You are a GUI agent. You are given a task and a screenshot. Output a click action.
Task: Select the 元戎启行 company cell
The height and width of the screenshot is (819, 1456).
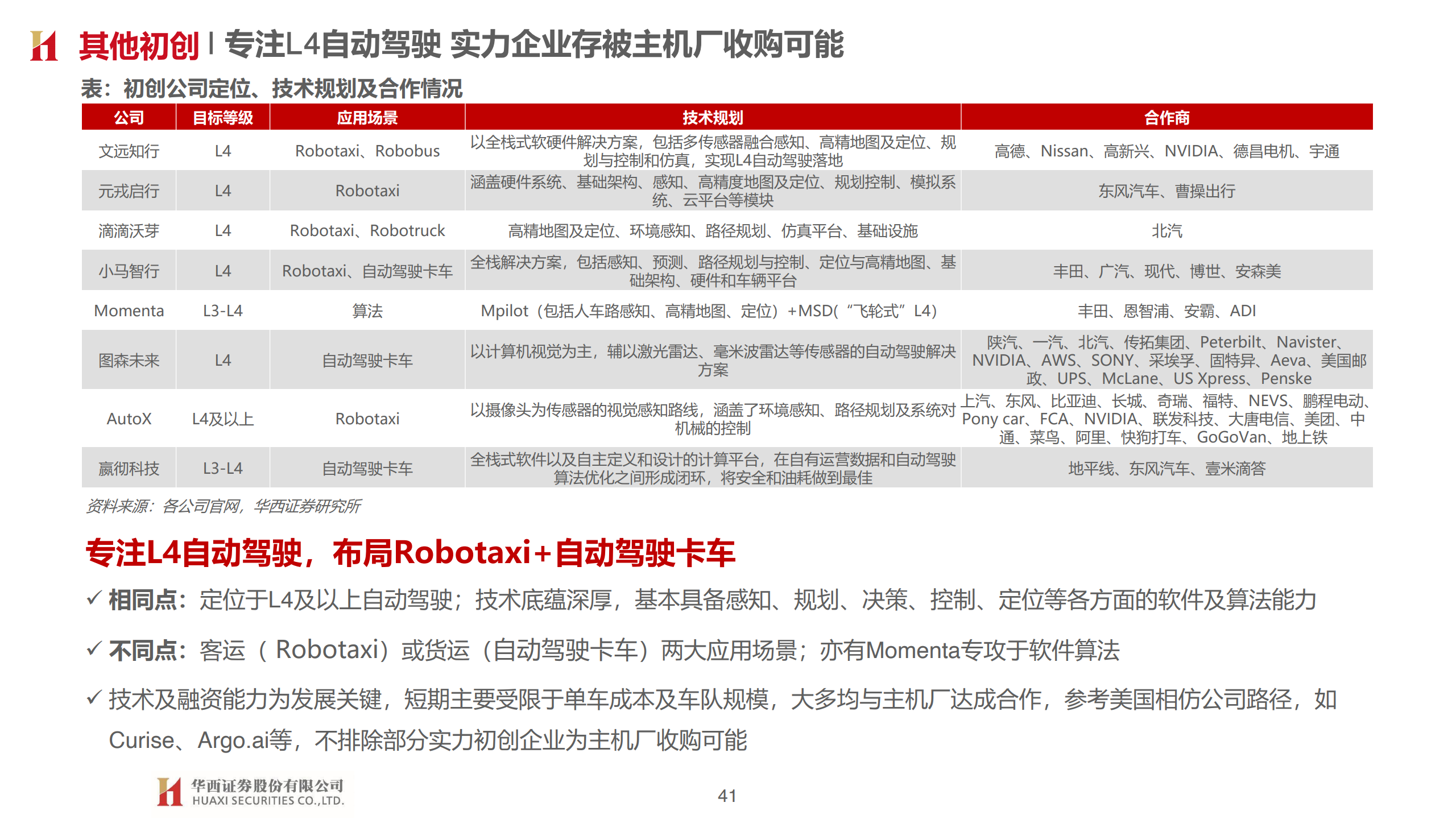129,191
